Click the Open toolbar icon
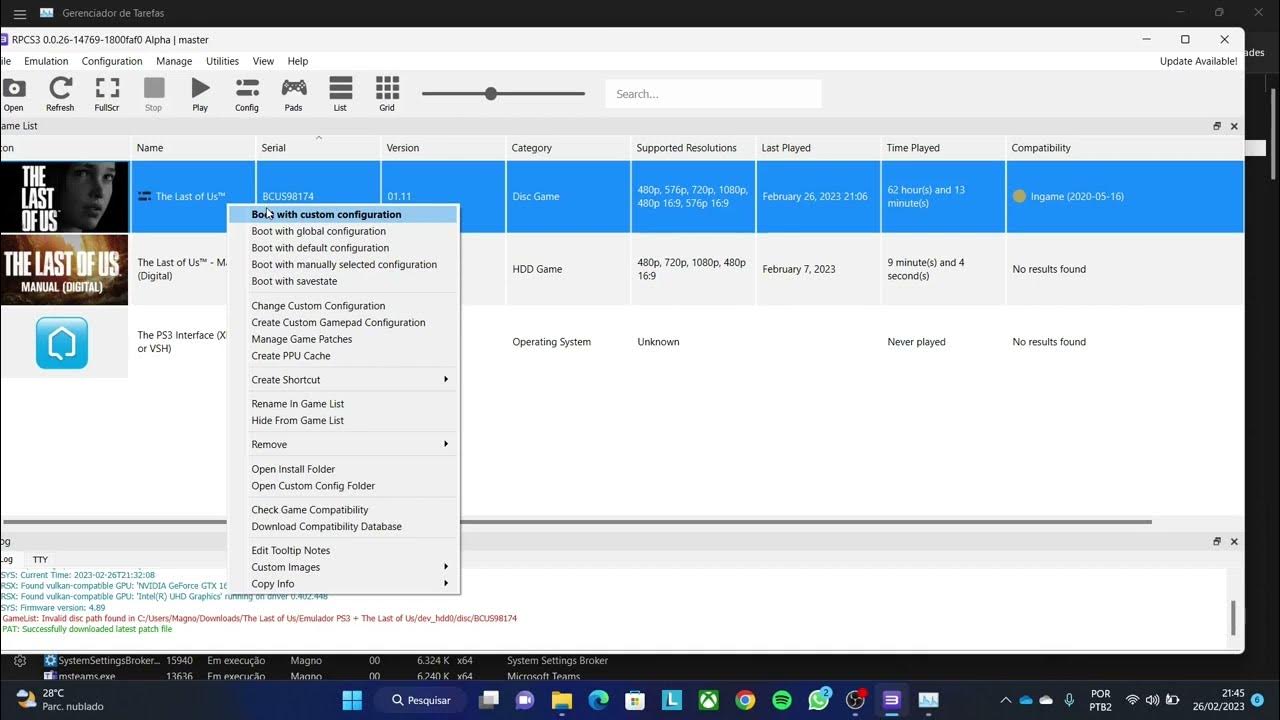The width and height of the screenshot is (1280, 720). point(13,95)
